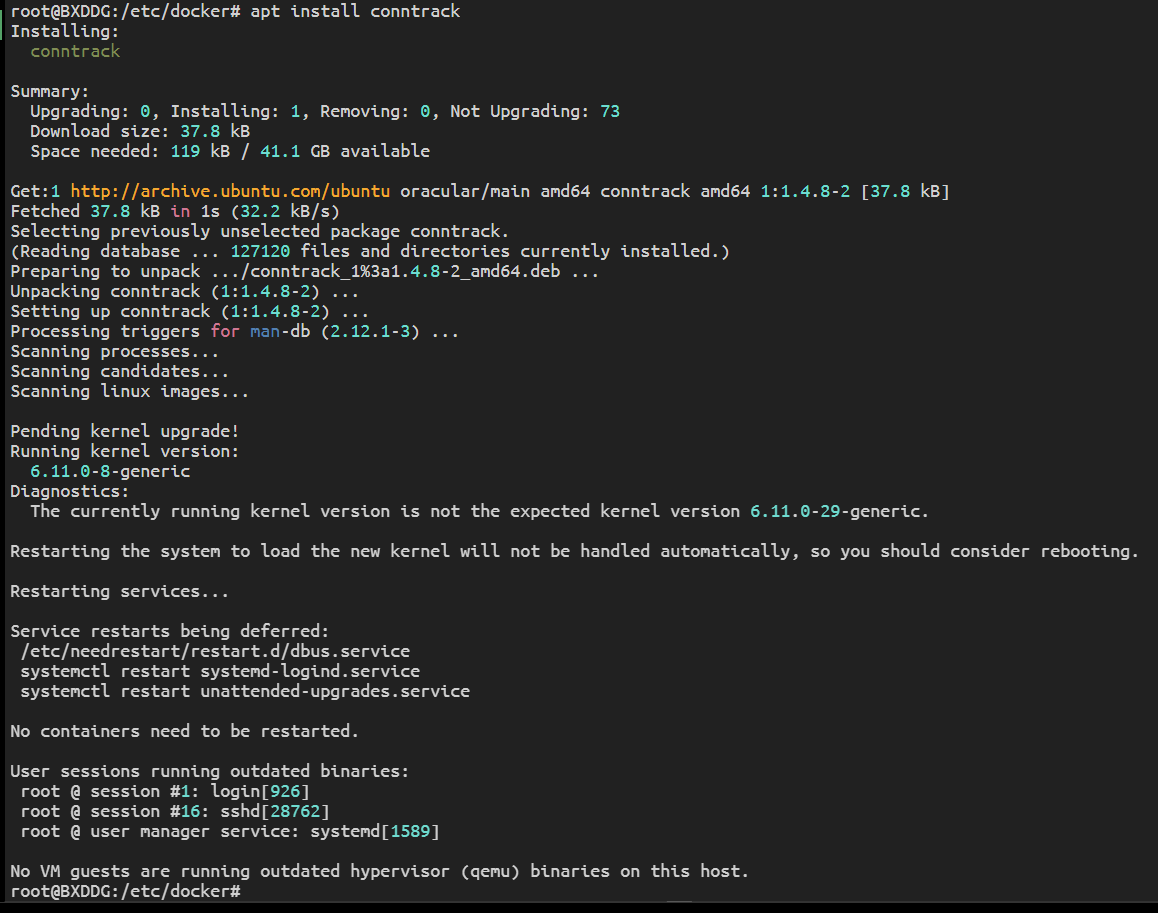Click the sshd[28762] session entry
1158x913 pixels.
(x=275, y=811)
